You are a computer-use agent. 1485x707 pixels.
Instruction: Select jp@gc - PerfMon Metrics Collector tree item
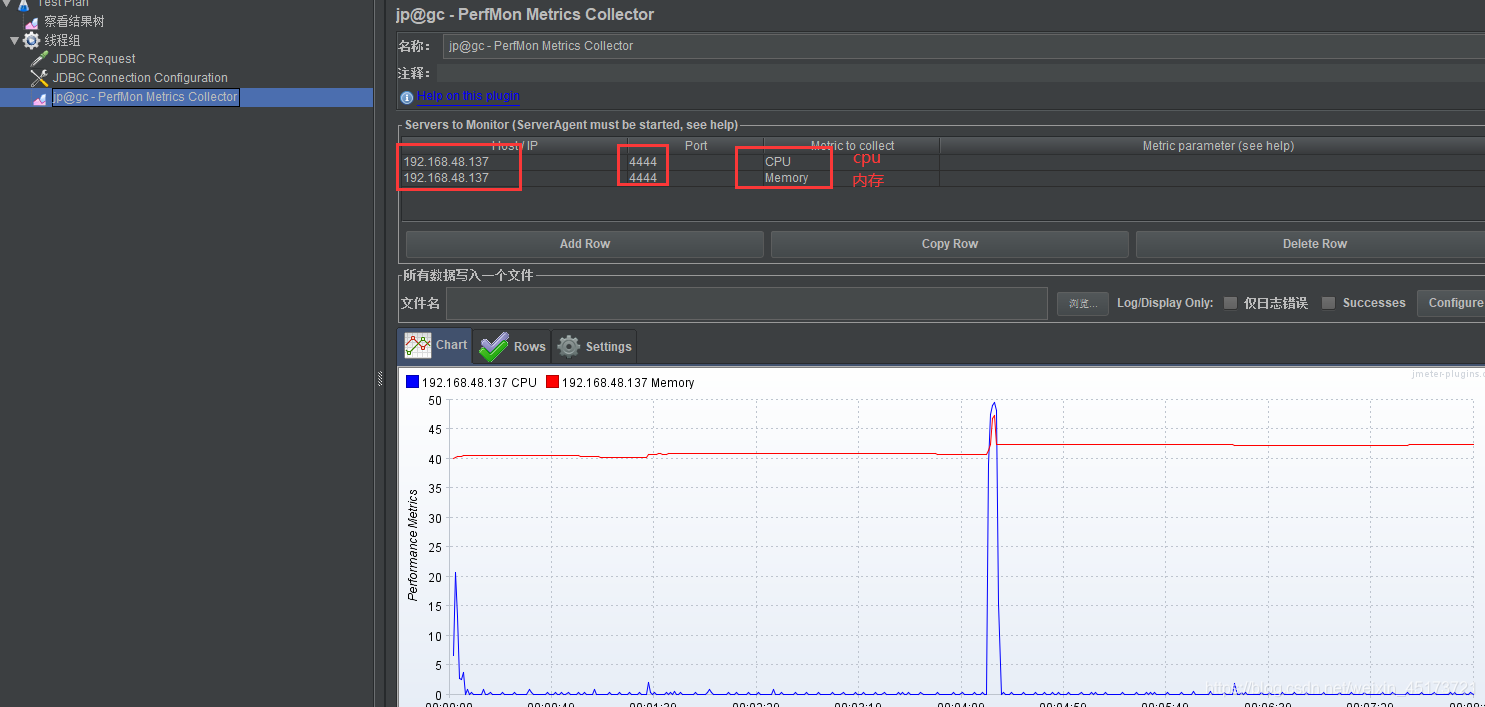(145, 97)
